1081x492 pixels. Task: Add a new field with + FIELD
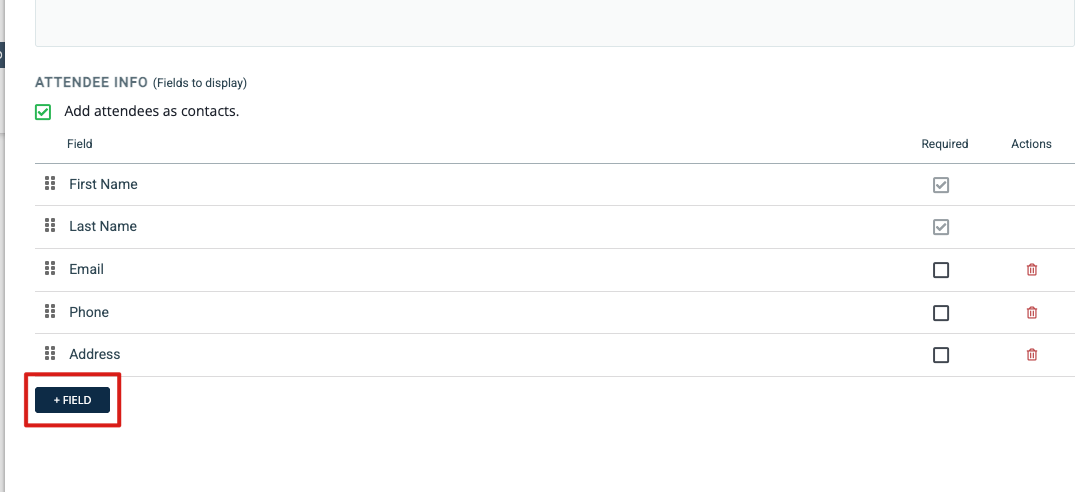tap(72, 400)
